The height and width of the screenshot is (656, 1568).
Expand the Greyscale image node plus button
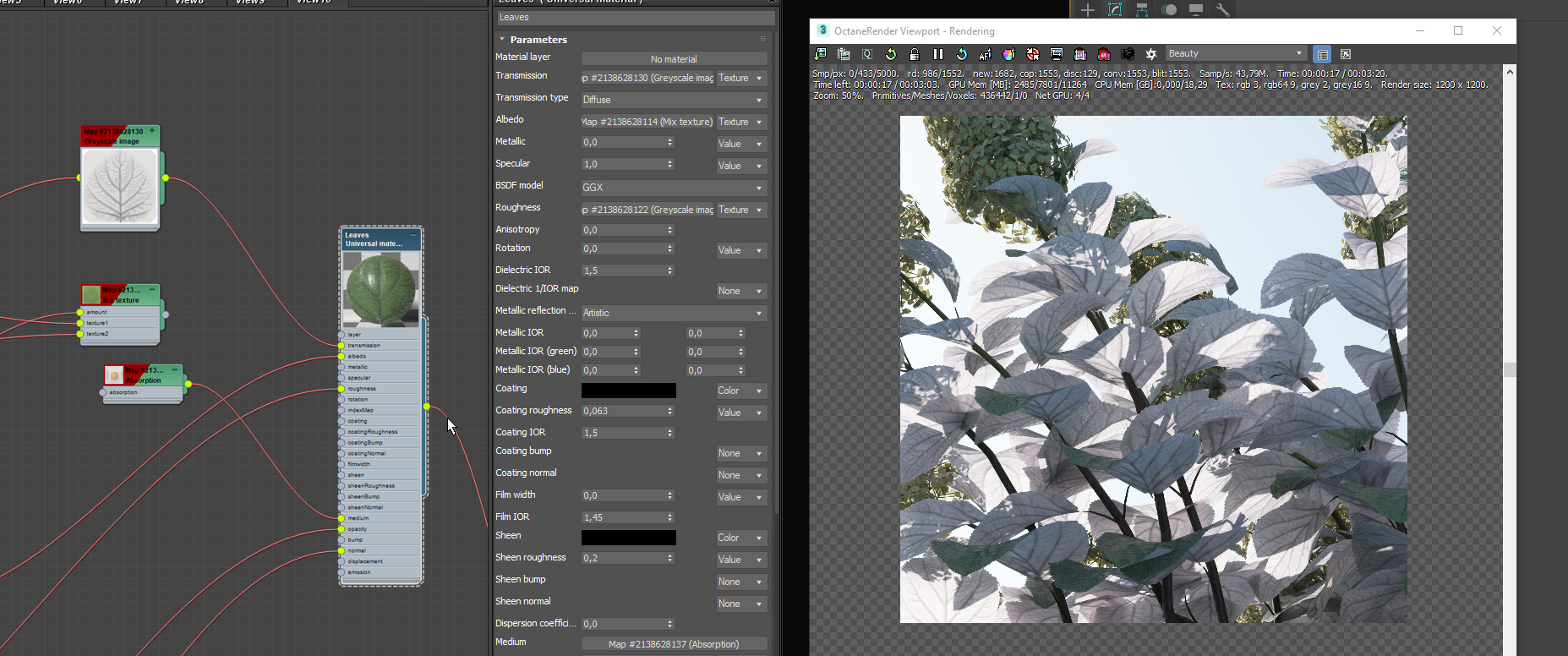152,131
